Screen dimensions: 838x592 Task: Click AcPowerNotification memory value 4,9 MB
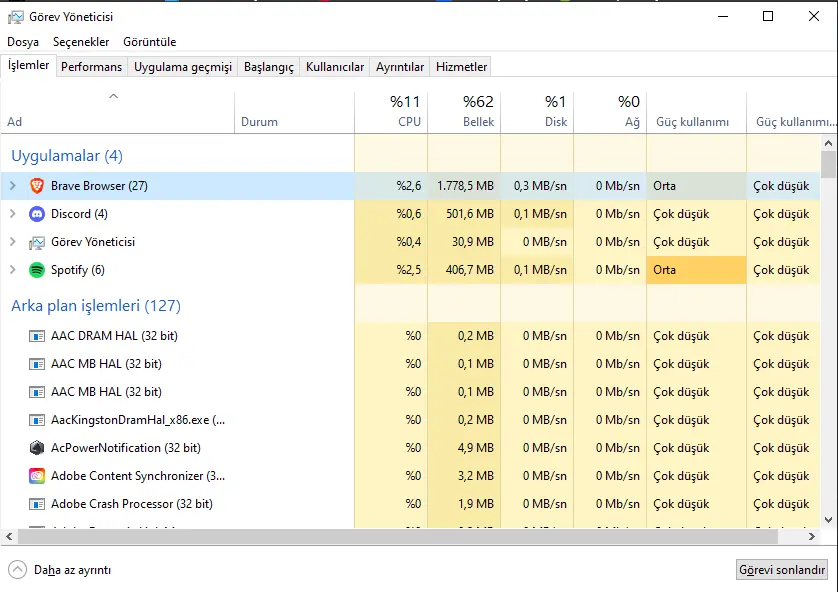476,448
